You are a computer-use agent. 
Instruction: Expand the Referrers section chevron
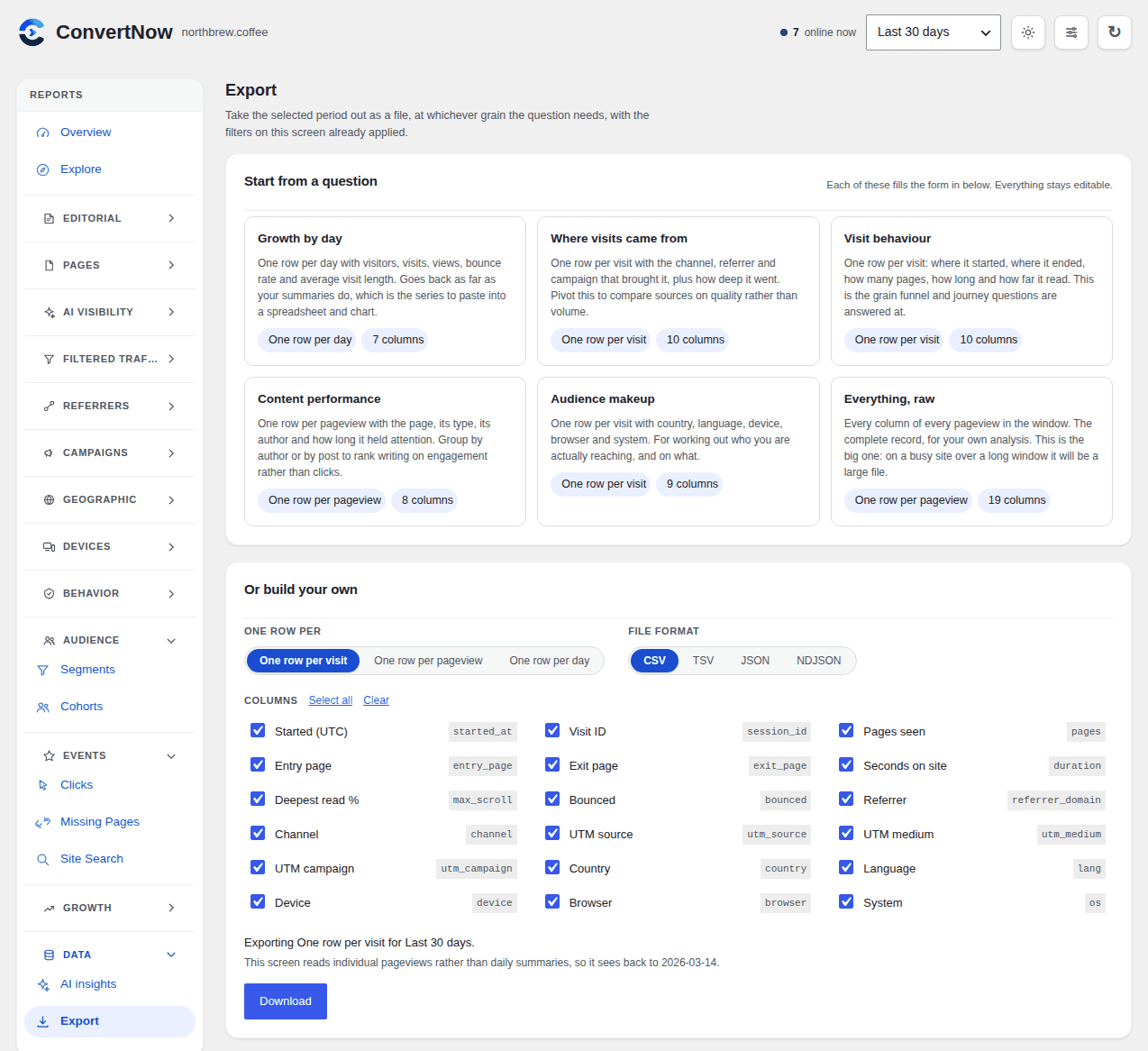[171, 407]
